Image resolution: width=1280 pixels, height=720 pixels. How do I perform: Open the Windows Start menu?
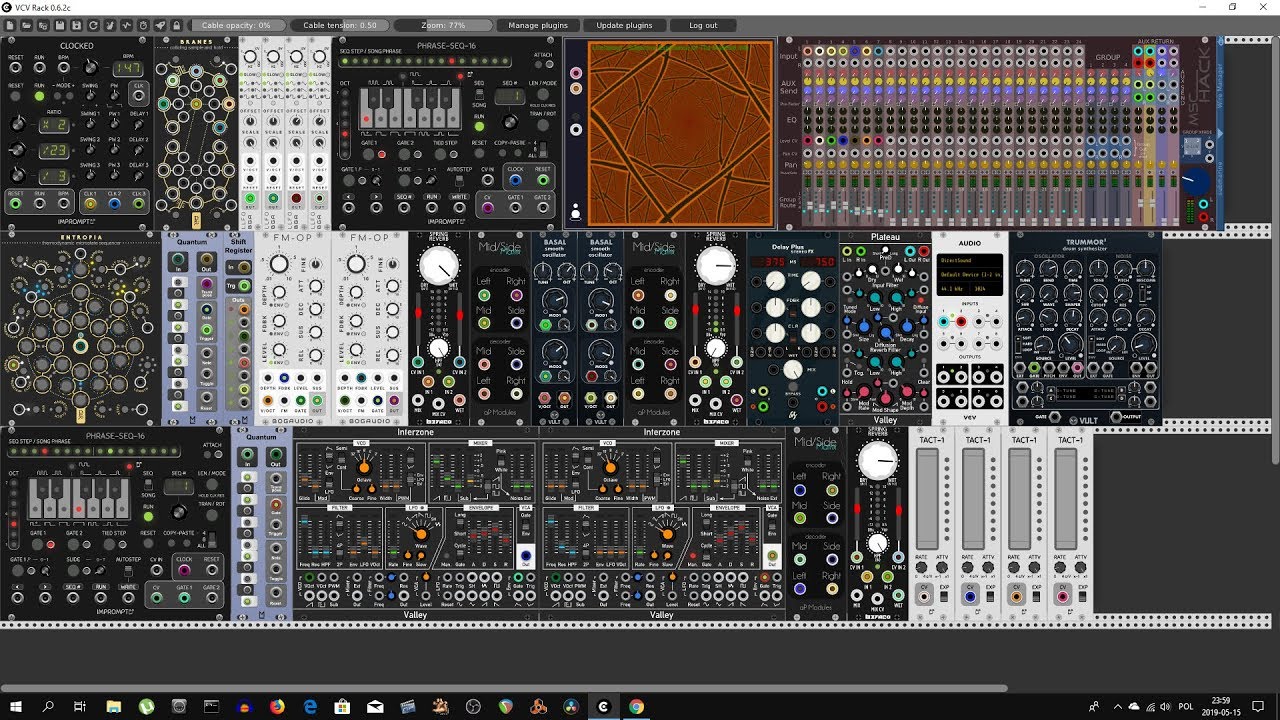click(x=16, y=706)
